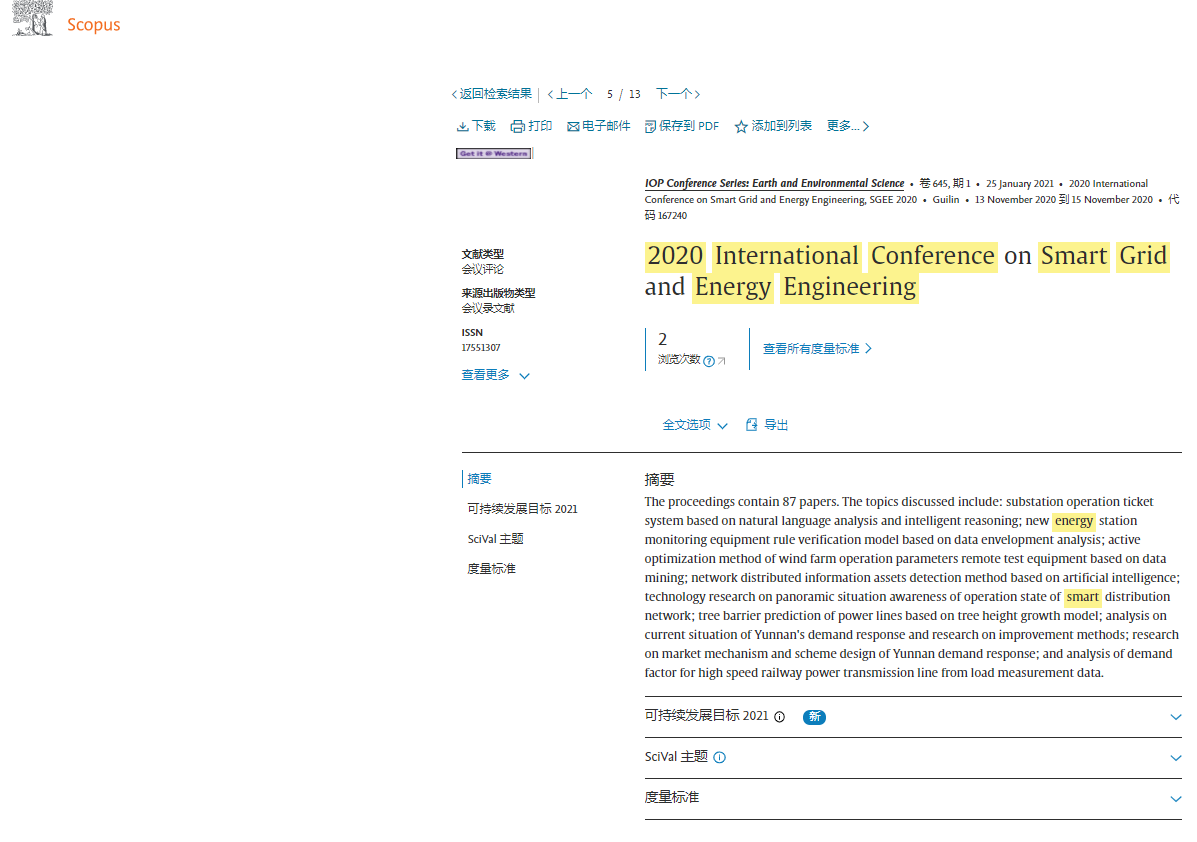Click the 浏览次数 help question icon
Viewport: 1197px width, 842px height.
(x=709, y=361)
